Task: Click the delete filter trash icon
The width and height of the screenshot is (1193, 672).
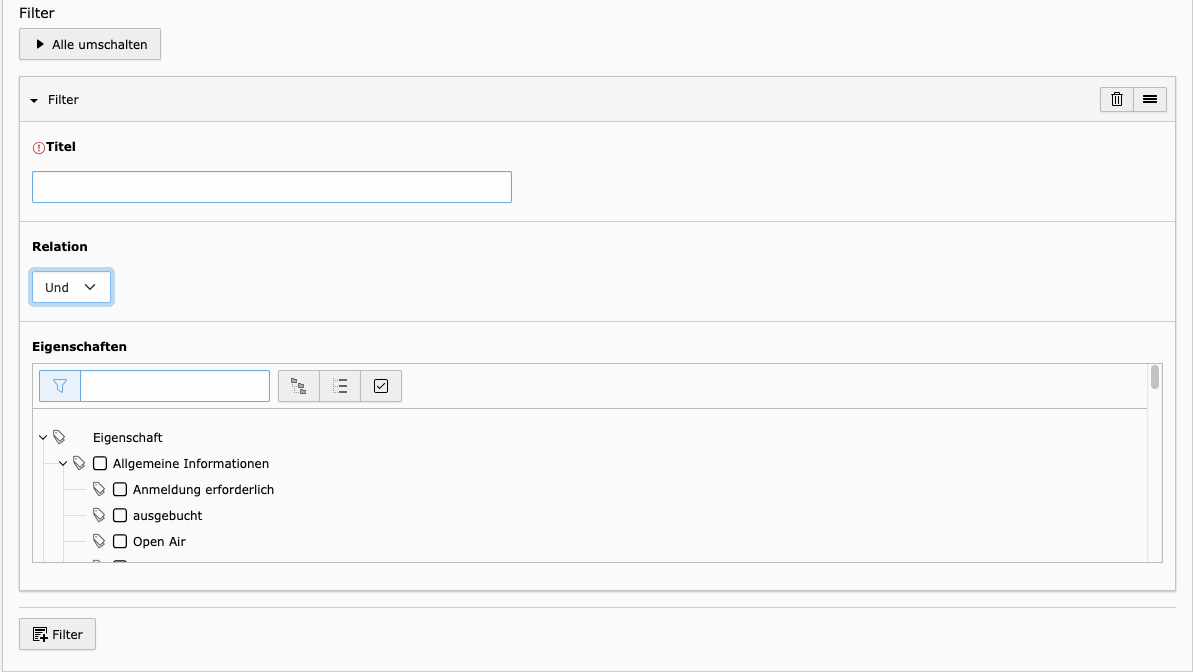Action: (1117, 99)
